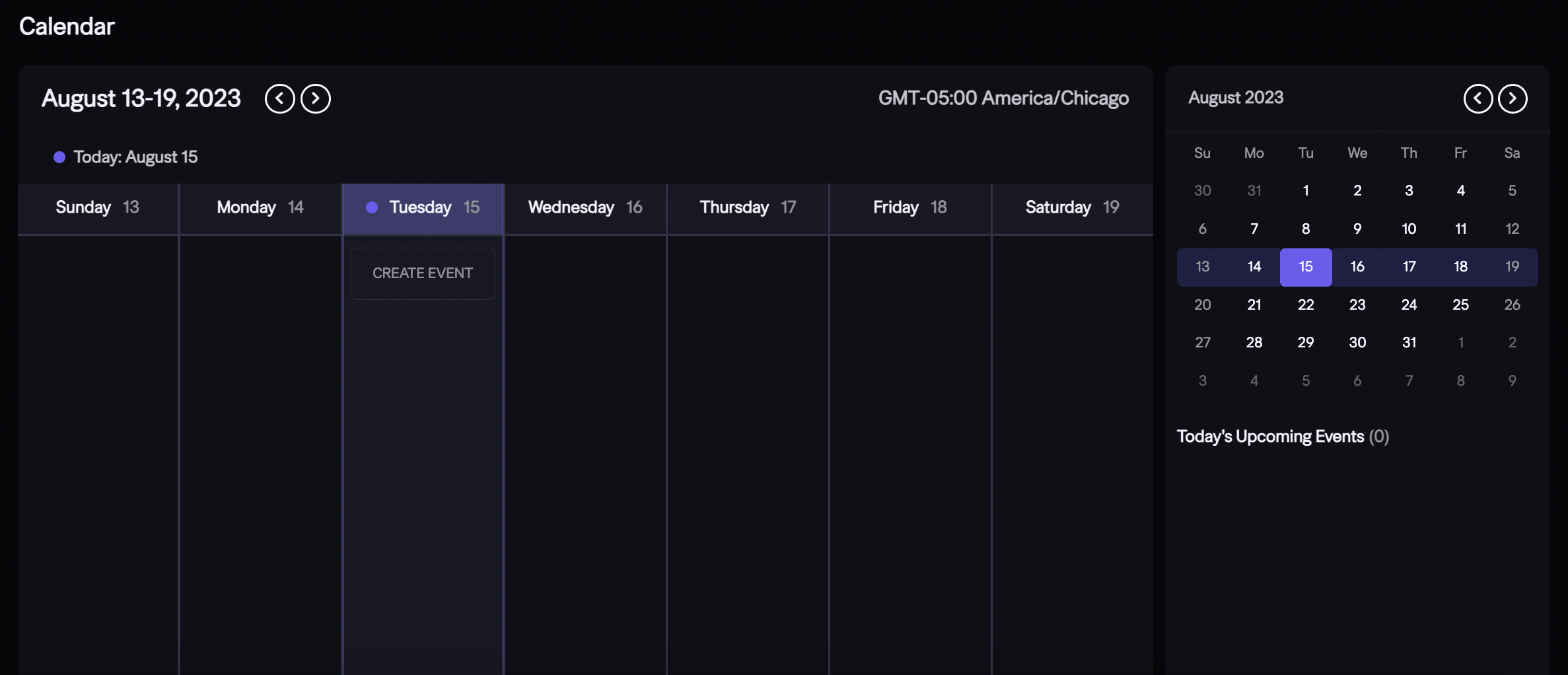This screenshot has width=1568, height=675.
Task: Pick August 24 in the mini calendar
Action: coord(1409,305)
